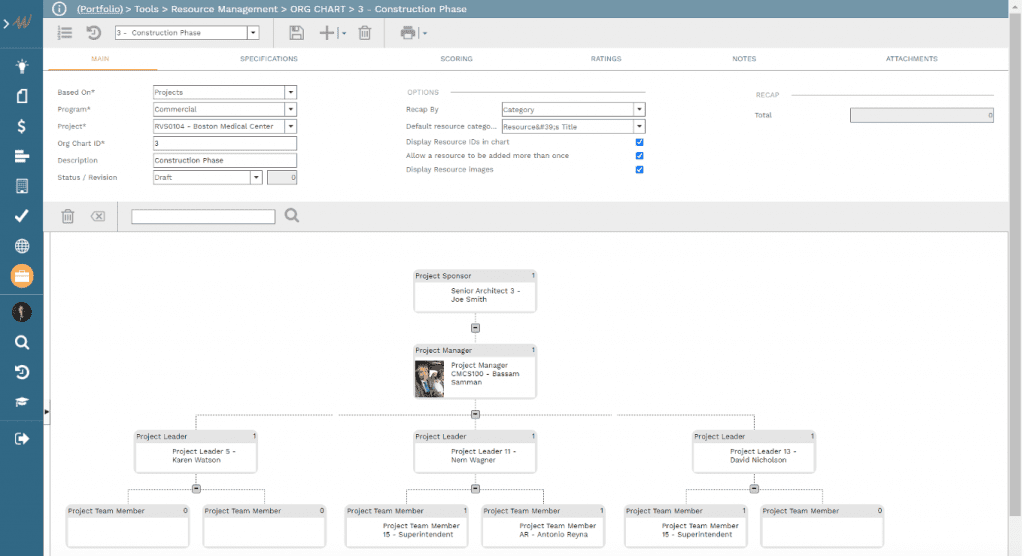The height and width of the screenshot is (556, 1024).
Task: Open search from the sidebar magnifier
Action: [x=22, y=342]
